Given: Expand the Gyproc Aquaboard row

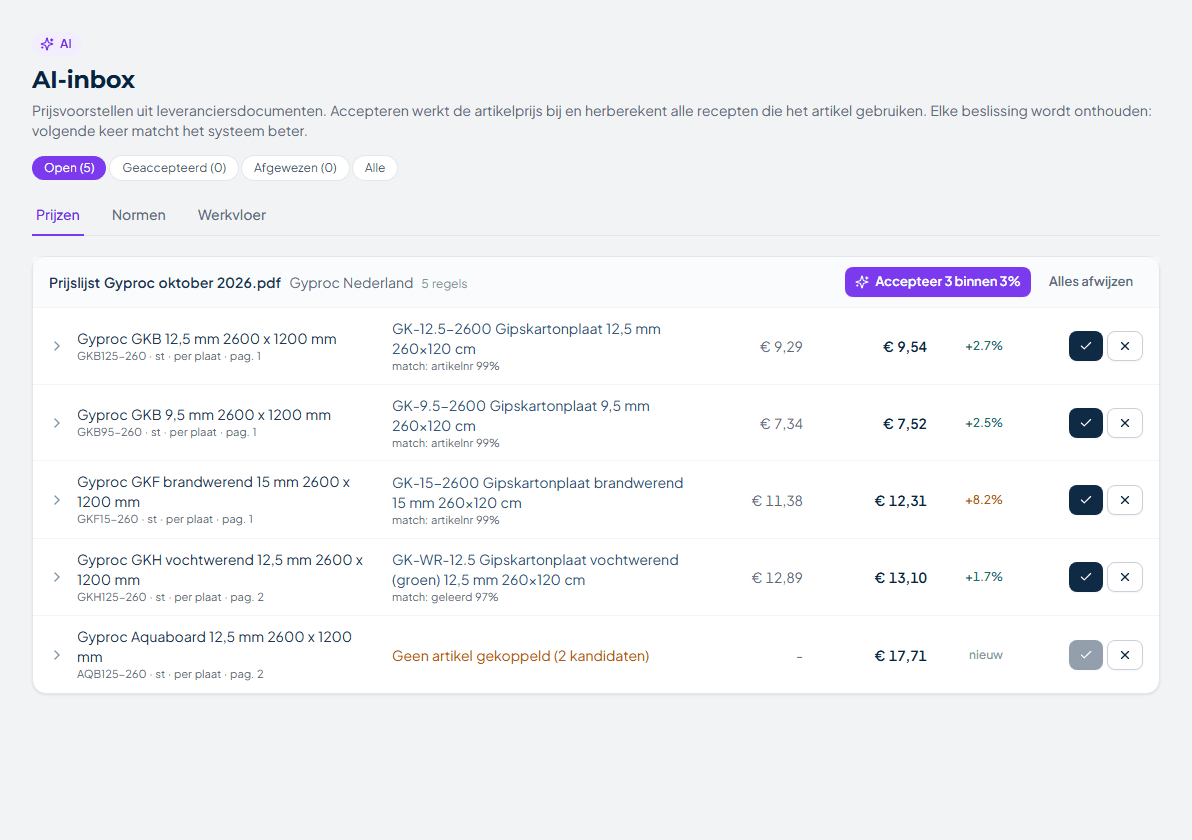Looking at the screenshot, I should pyautogui.click(x=56, y=655).
